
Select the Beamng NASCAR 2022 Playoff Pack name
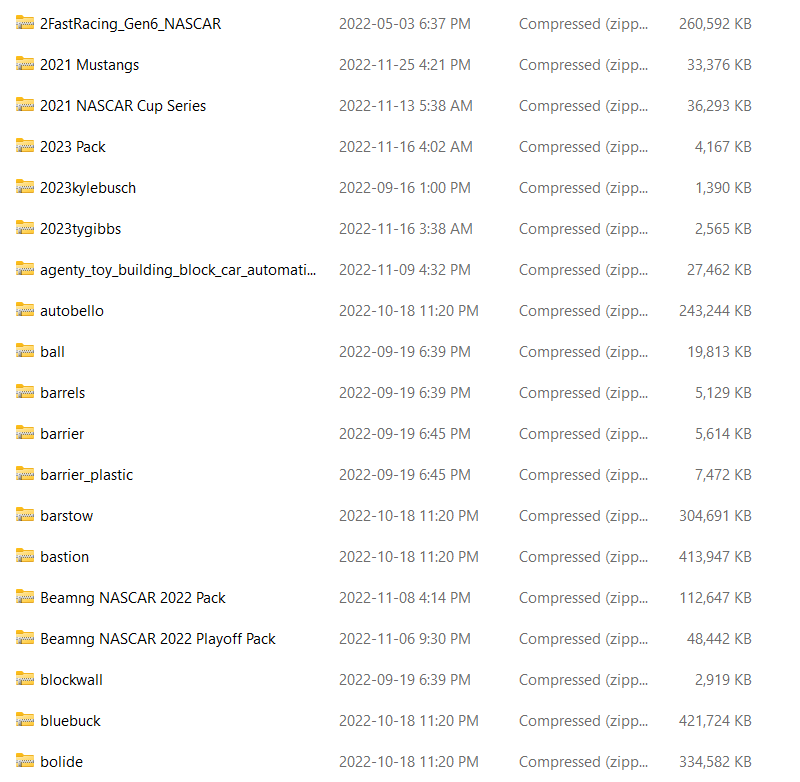[158, 639]
